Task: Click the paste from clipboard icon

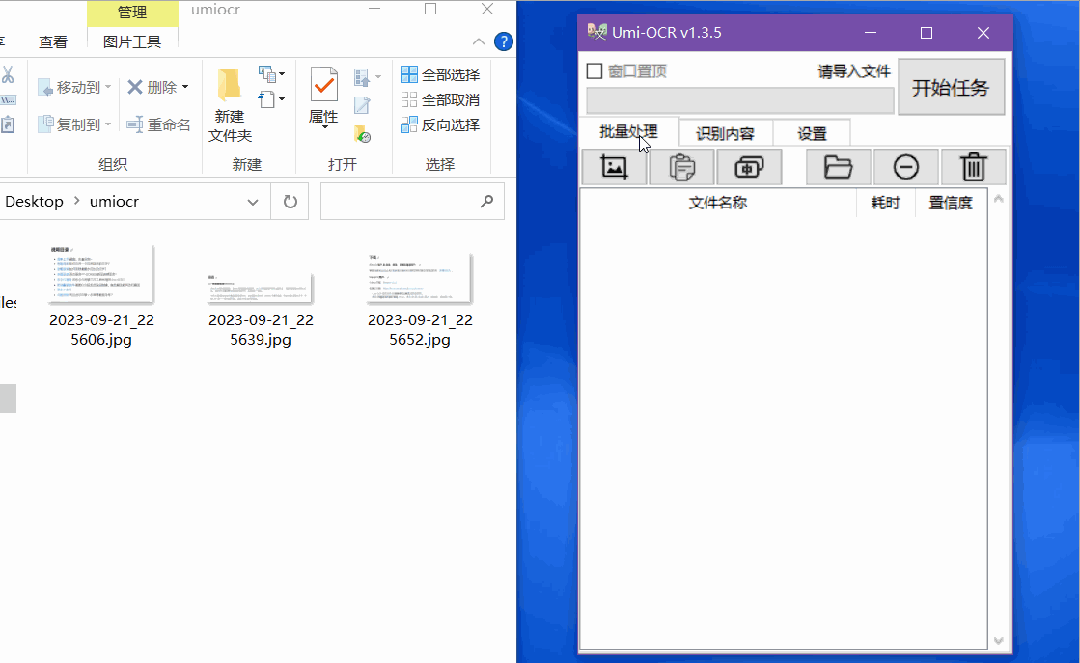Action: [681, 167]
